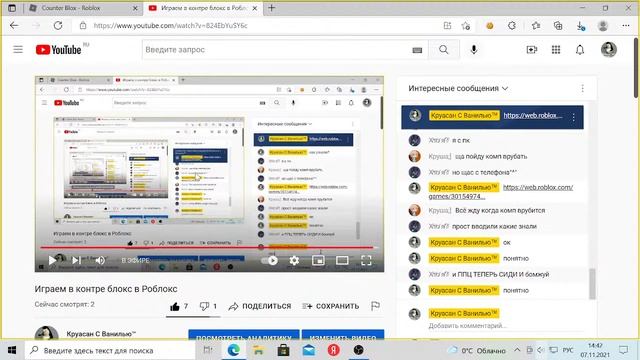Open File Explorer from the taskbar
640x360 pixels.
tap(258, 350)
